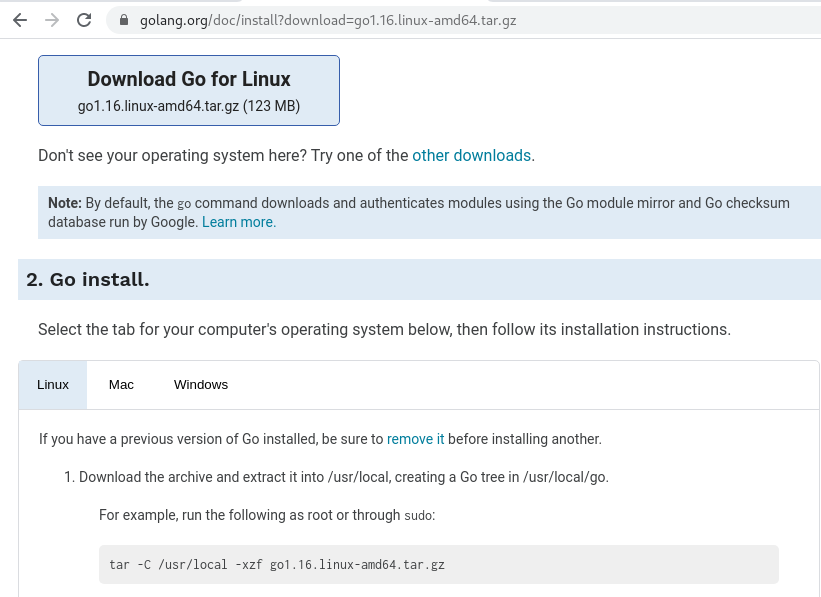Open the 'remove it' link

tap(415, 439)
